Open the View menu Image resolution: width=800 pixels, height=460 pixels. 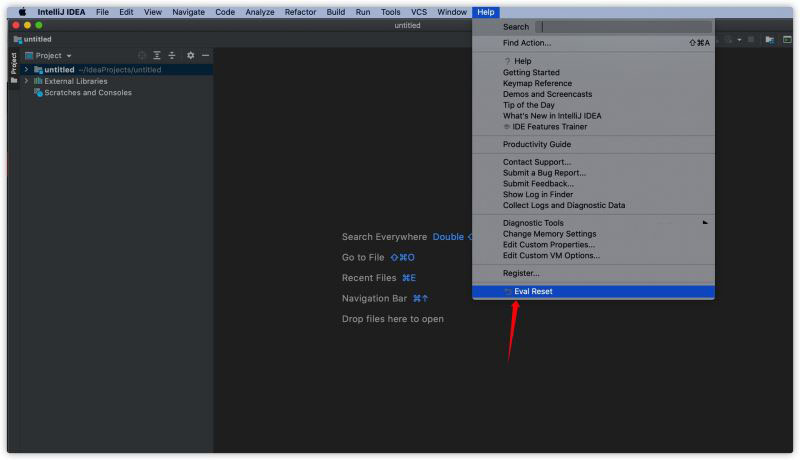pos(153,12)
